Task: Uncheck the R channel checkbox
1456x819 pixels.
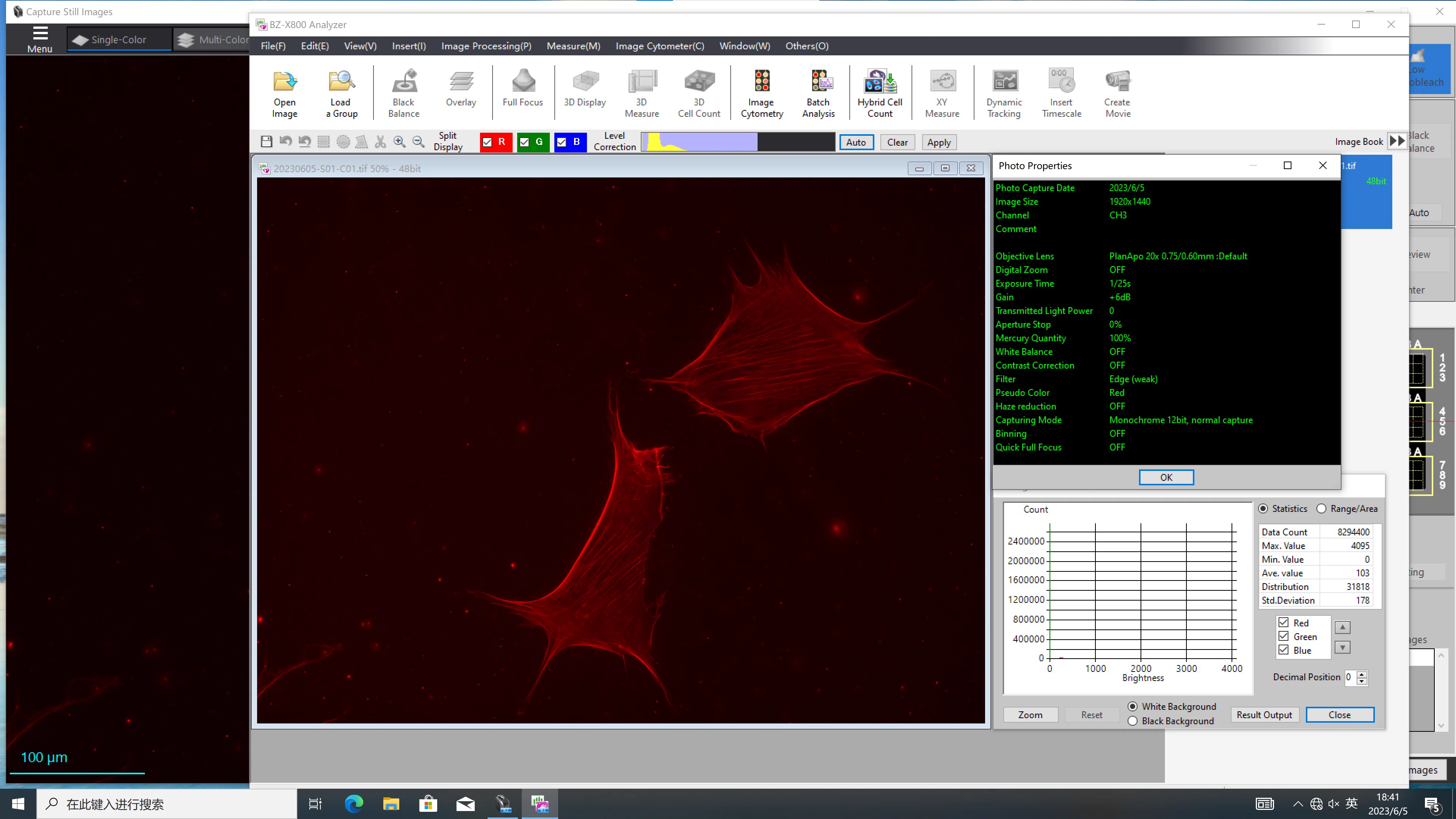Action: click(487, 142)
